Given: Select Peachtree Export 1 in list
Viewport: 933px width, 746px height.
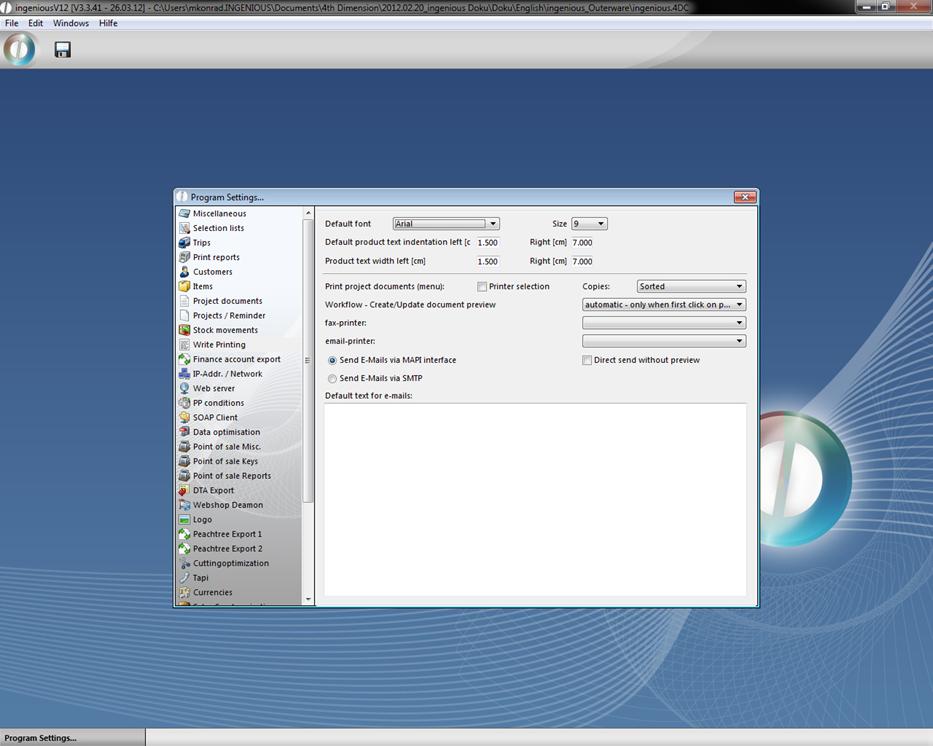Looking at the screenshot, I should (227, 534).
